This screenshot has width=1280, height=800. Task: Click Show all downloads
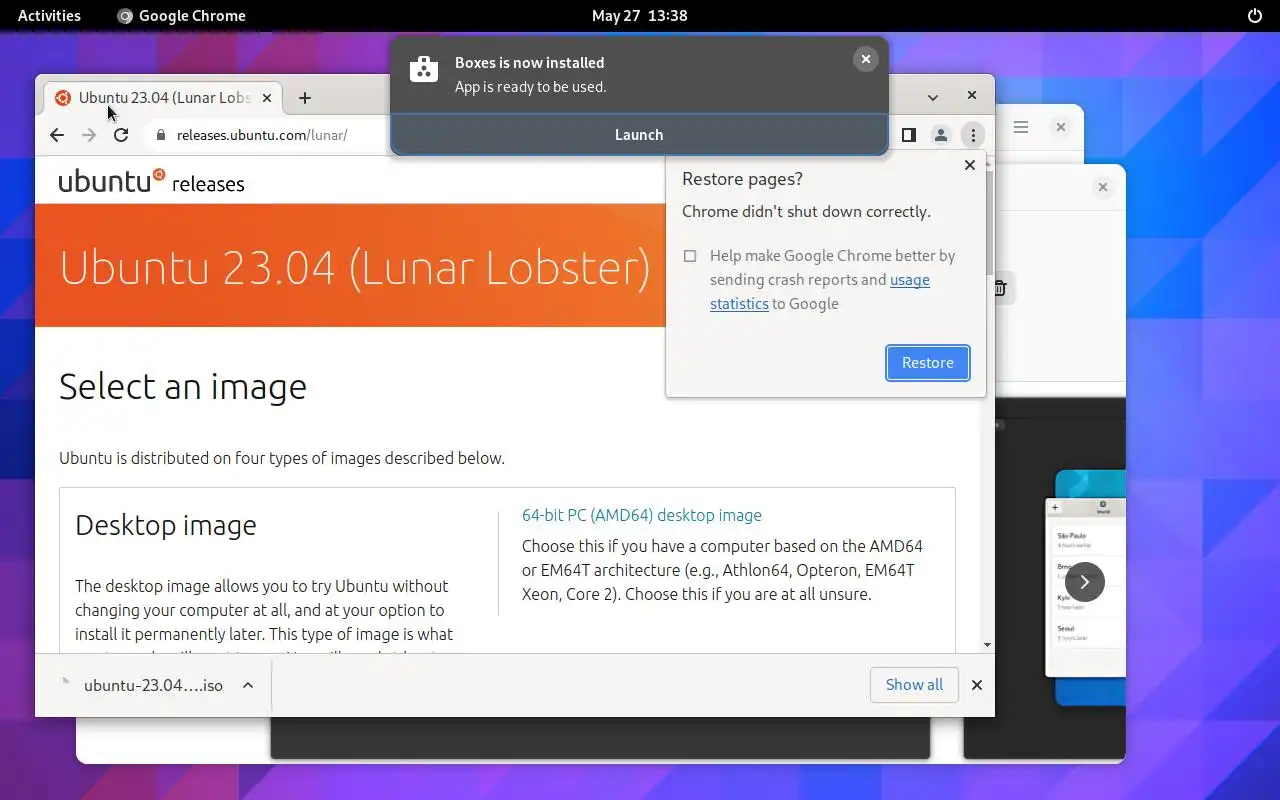tap(914, 685)
